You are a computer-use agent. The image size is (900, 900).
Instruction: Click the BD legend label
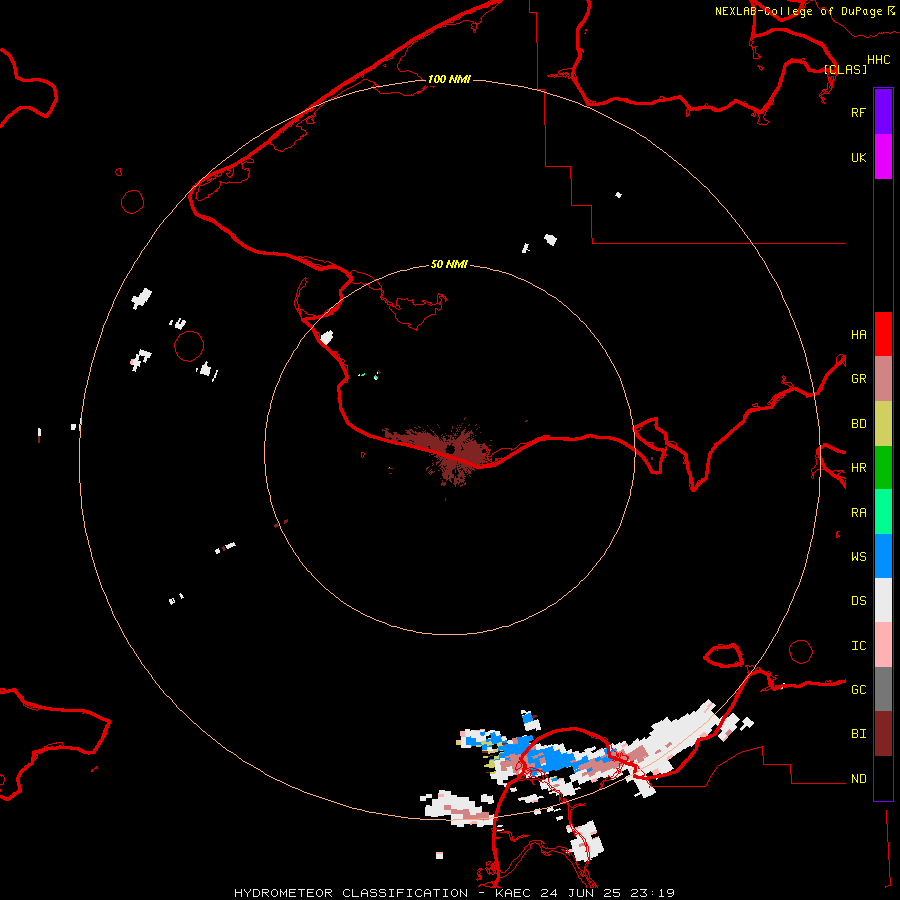tap(858, 424)
